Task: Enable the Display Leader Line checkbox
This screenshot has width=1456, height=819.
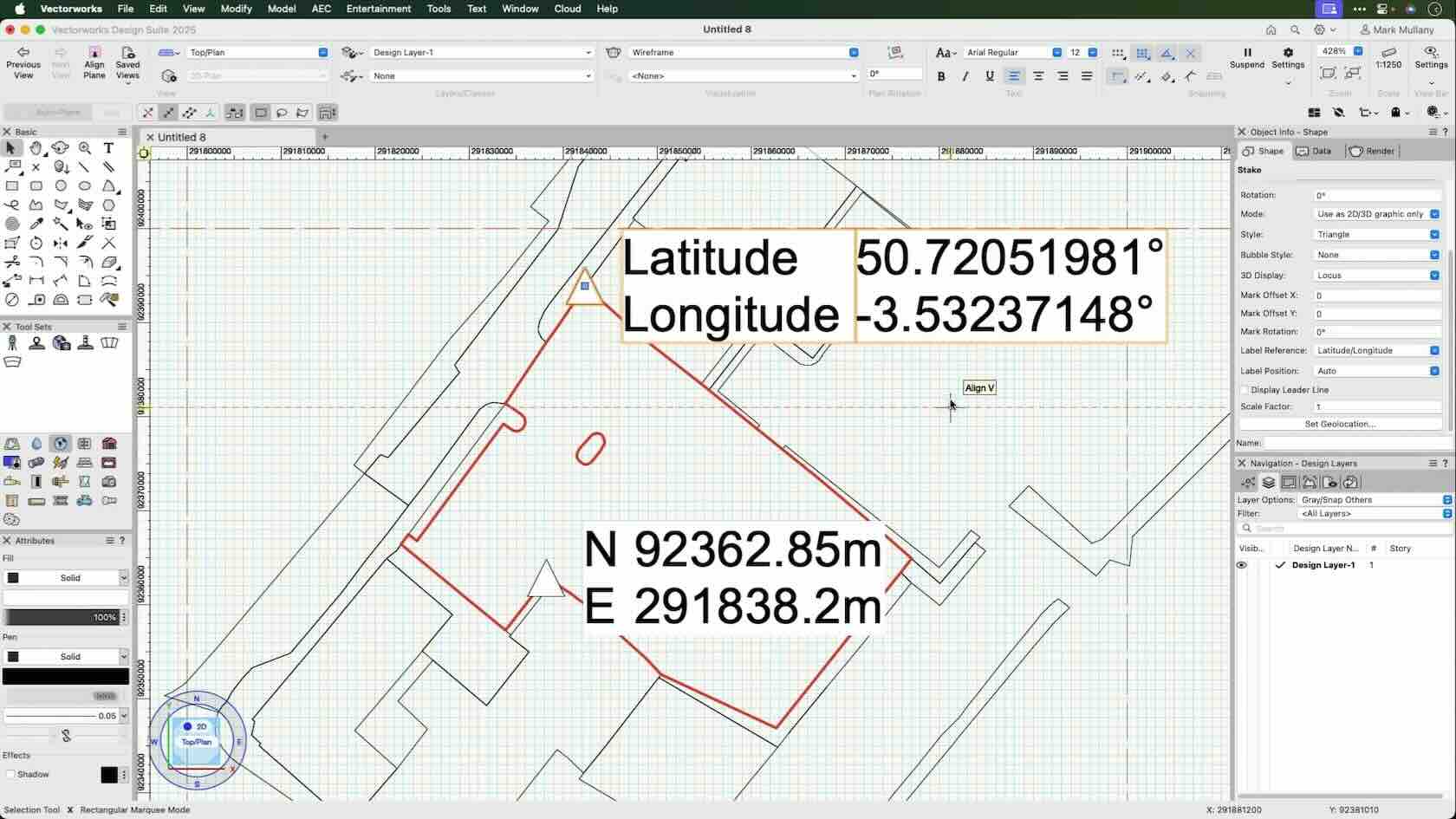Action: coord(1245,390)
